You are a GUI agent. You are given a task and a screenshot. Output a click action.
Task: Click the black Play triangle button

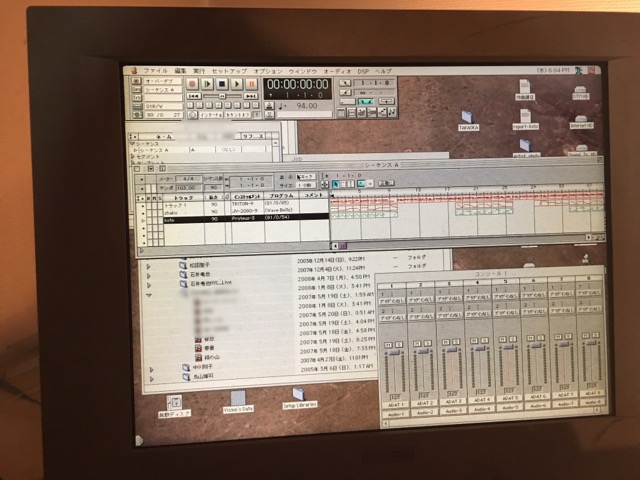pyautogui.click(x=237, y=84)
